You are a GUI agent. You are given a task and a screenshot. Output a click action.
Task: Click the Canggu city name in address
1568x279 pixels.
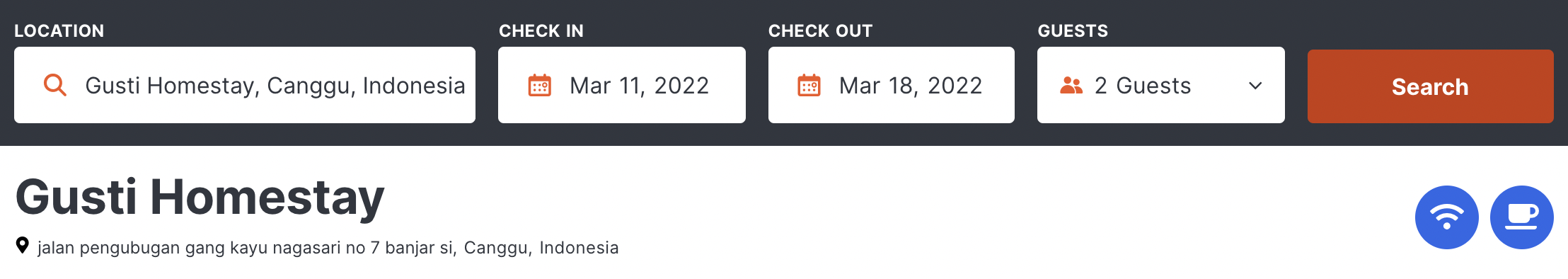[496, 248]
